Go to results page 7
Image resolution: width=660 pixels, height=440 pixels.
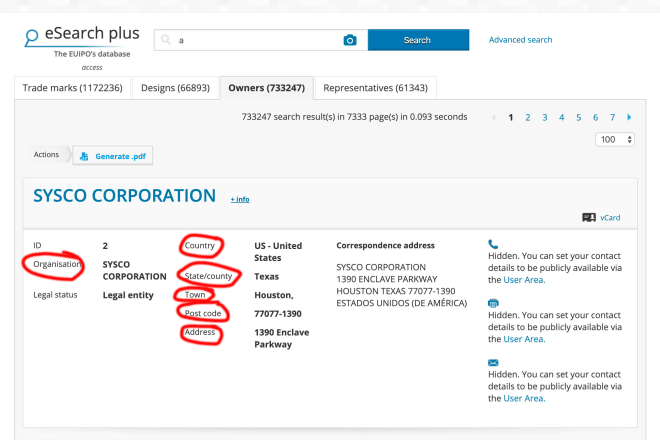(x=612, y=117)
